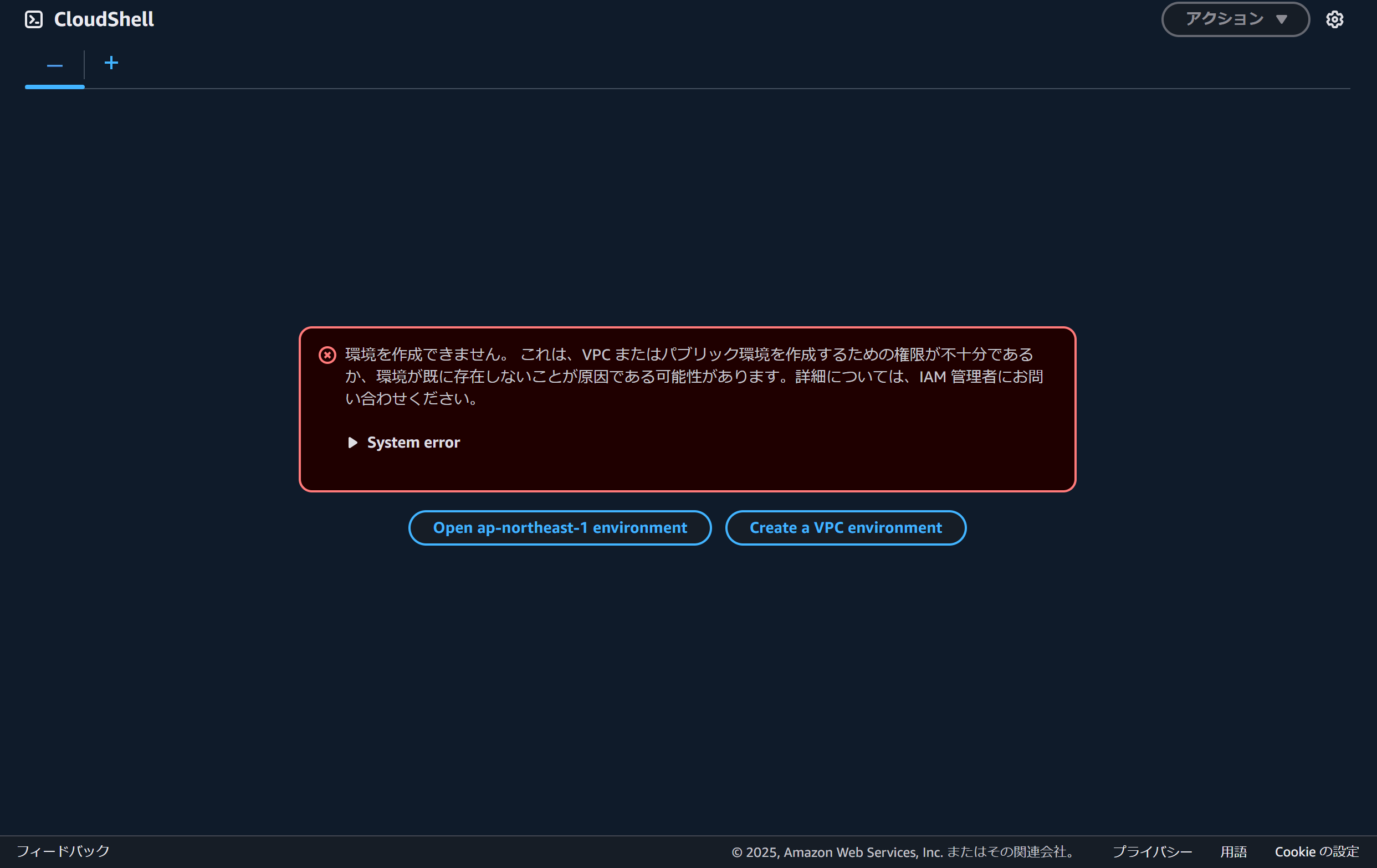The height and width of the screenshot is (868, 1377).
Task: Click the disclosure triangle next to System error
Action: pos(352,442)
